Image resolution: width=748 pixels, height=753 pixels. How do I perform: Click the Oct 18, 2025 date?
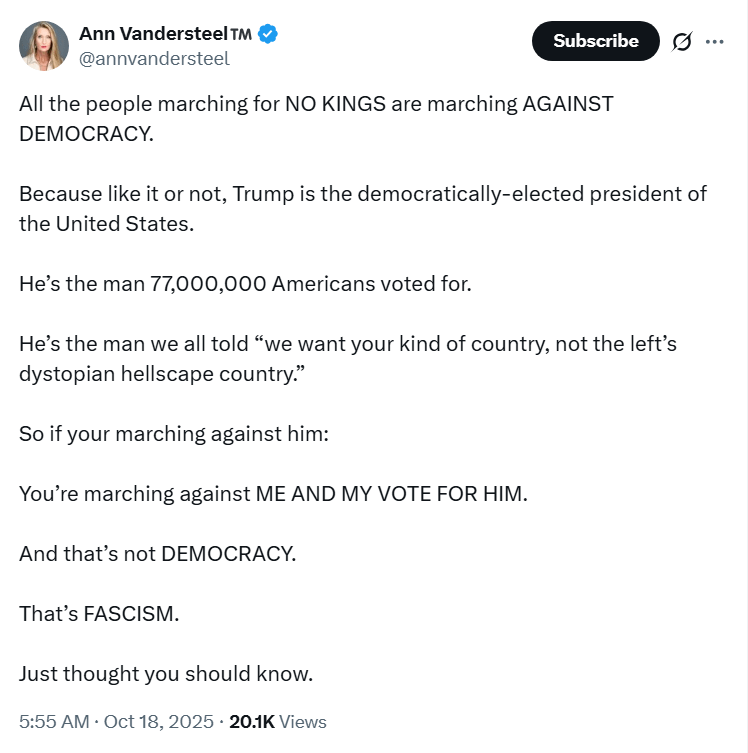160,721
